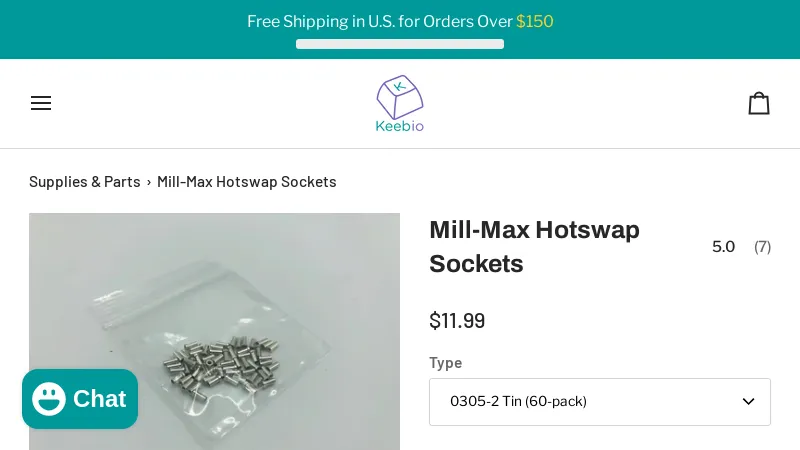Navigate to Supplies & Parts breadcrumb
The height and width of the screenshot is (450, 800).
pos(85,182)
